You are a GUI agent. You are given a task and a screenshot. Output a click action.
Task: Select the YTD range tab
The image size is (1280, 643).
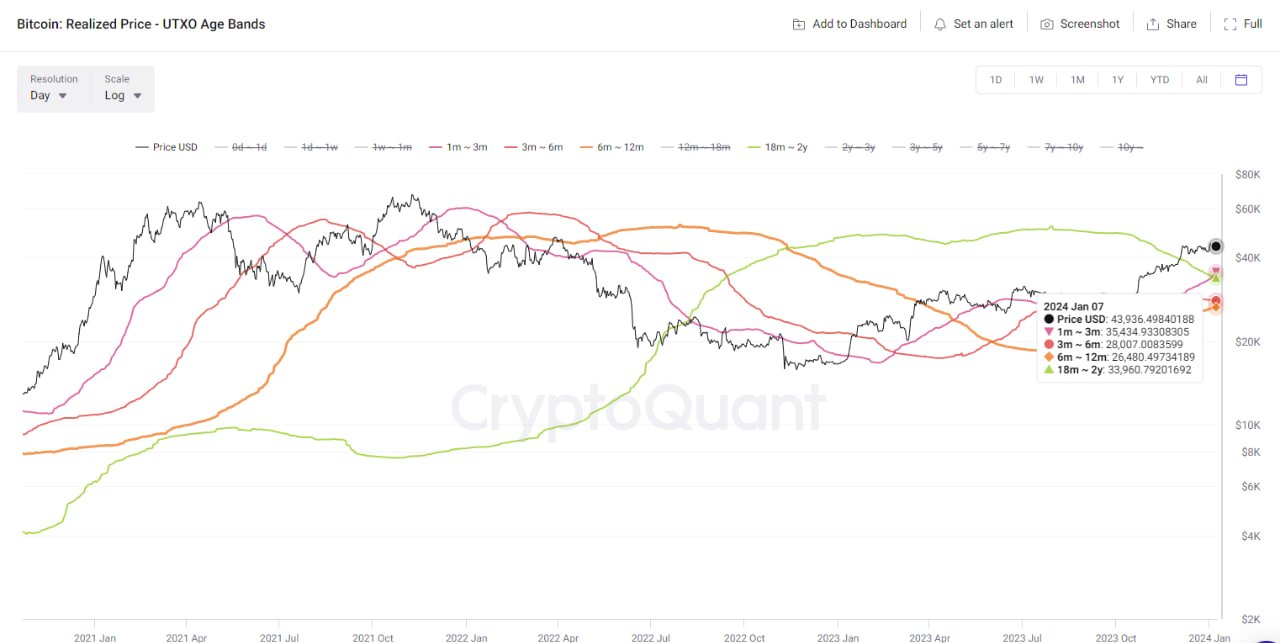point(1159,79)
